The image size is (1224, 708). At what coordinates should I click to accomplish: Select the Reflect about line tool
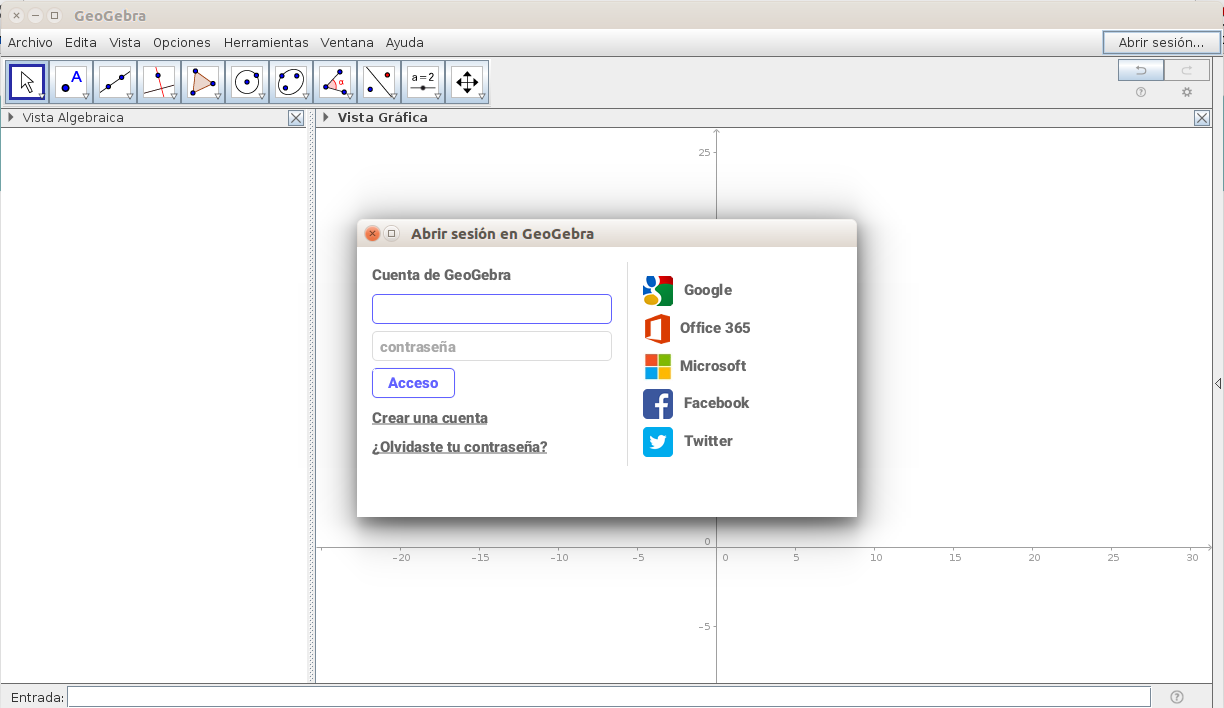pos(379,82)
